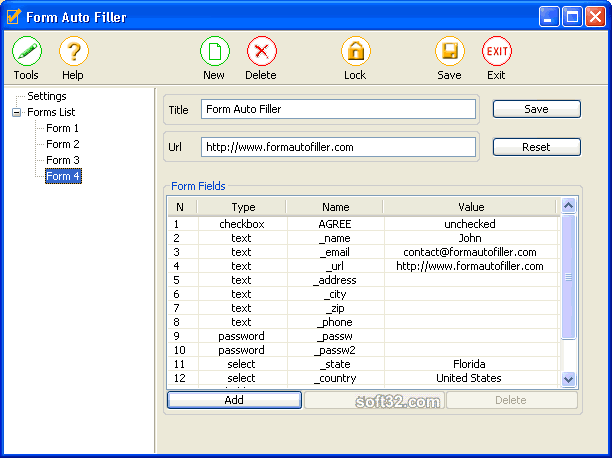Click the scroll up arrow of fields table
The image size is (612, 458).
569,205
